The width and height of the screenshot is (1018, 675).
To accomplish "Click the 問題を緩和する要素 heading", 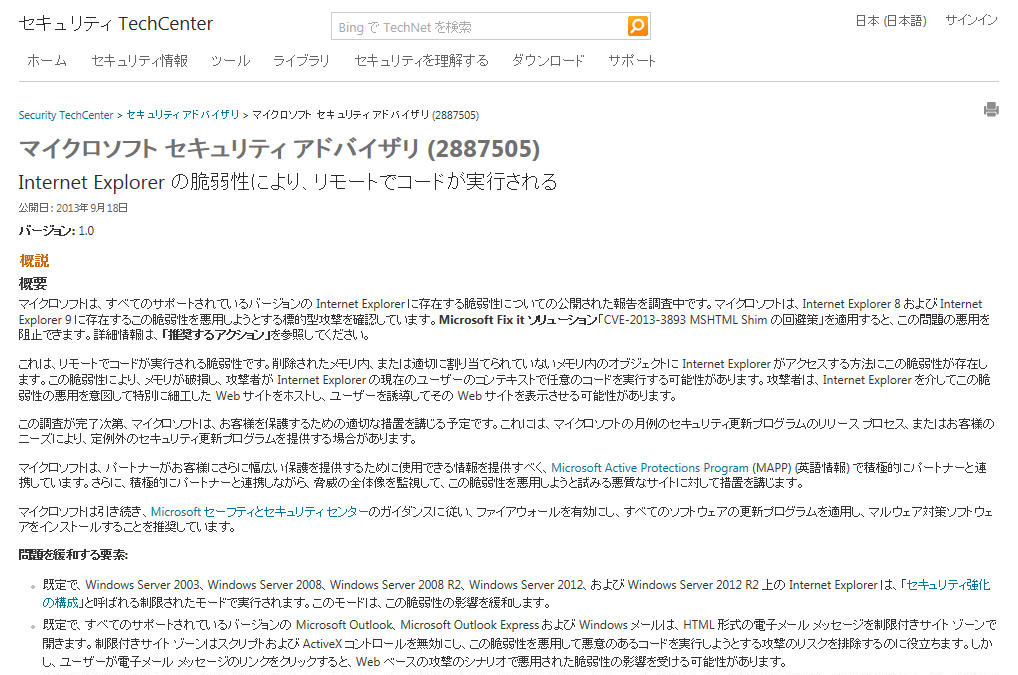I will coord(73,554).
